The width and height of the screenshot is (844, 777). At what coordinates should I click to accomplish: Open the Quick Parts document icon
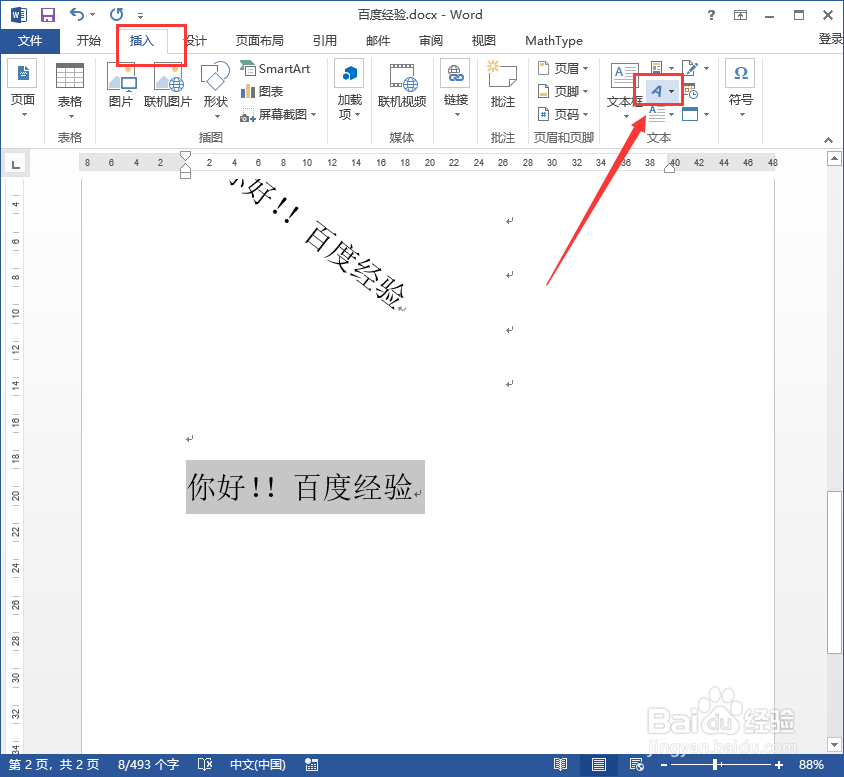pyautogui.click(x=657, y=68)
